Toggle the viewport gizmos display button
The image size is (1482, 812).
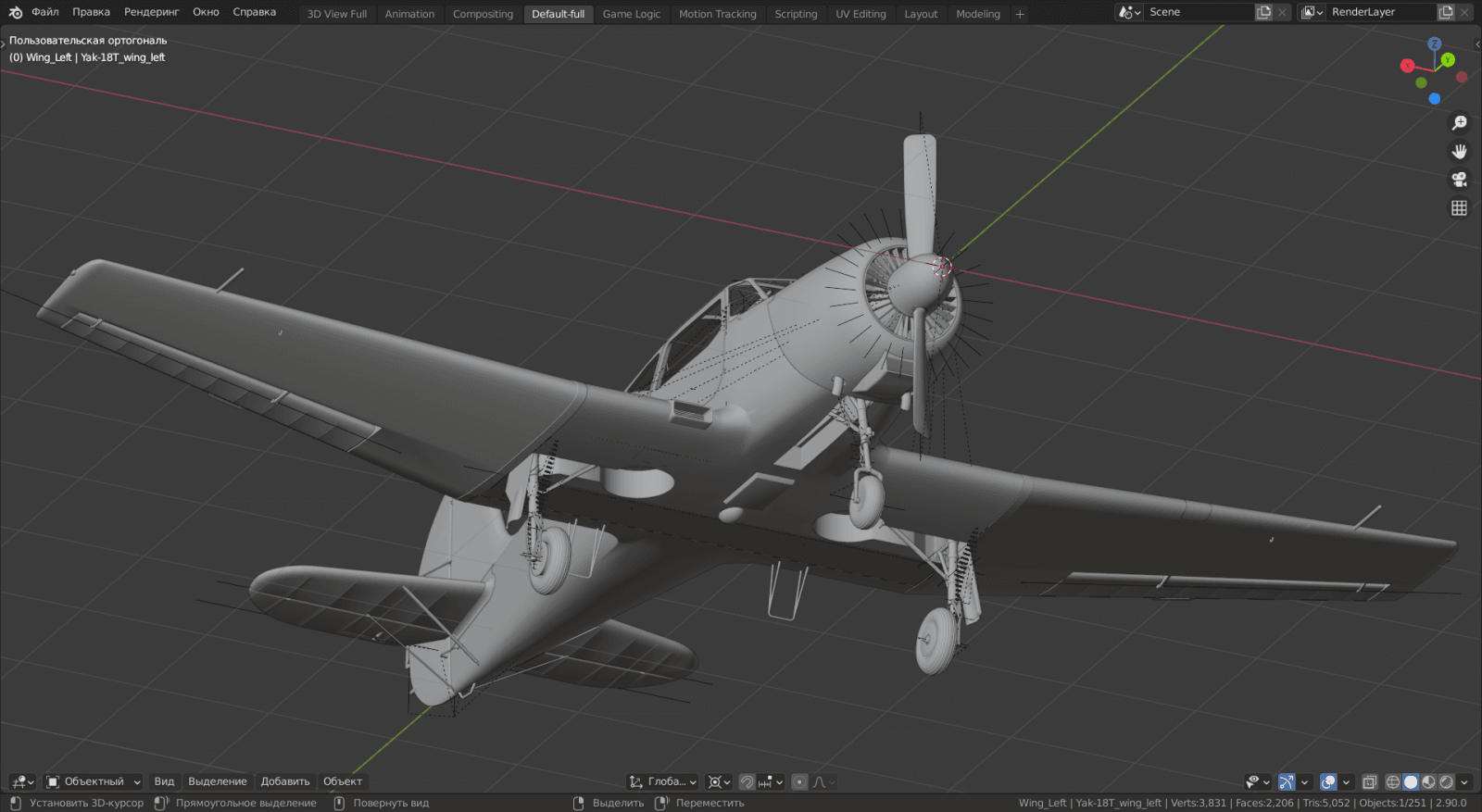(x=1287, y=782)
